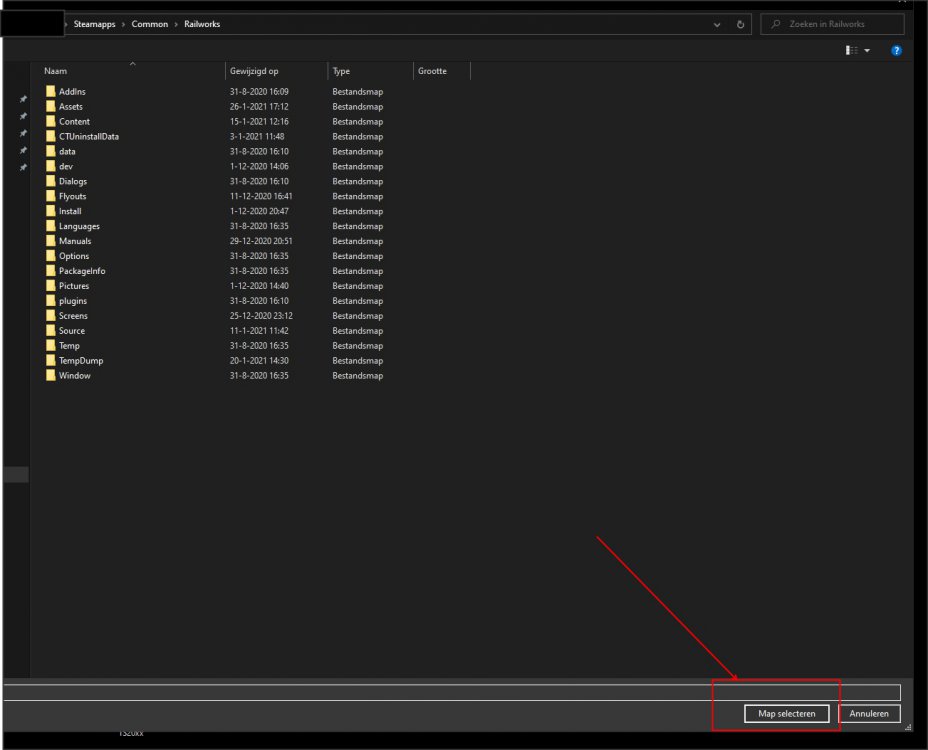
Task: Click the AddIns folder icon
Action: click(x=51, y=92)
